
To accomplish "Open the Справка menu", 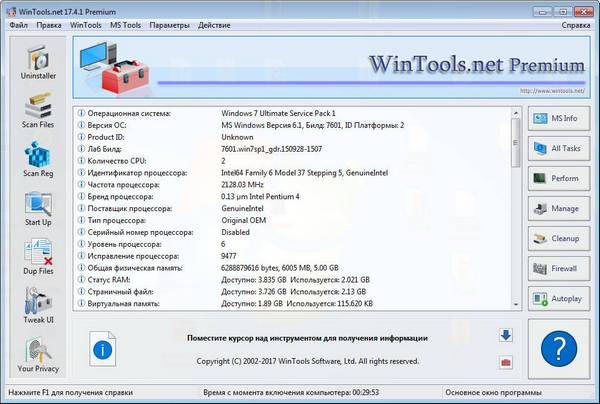I will pyautogui.click(x=575, y=22).
